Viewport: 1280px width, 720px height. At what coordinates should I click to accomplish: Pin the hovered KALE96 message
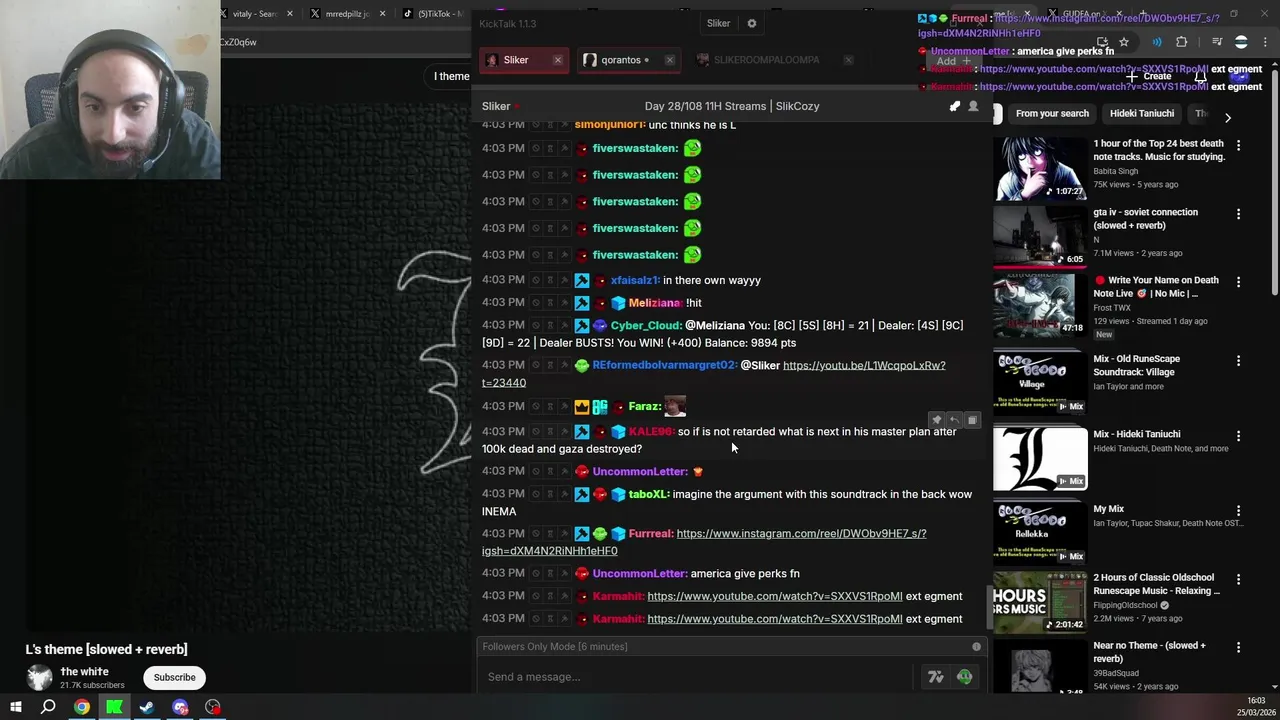(936, 420)
